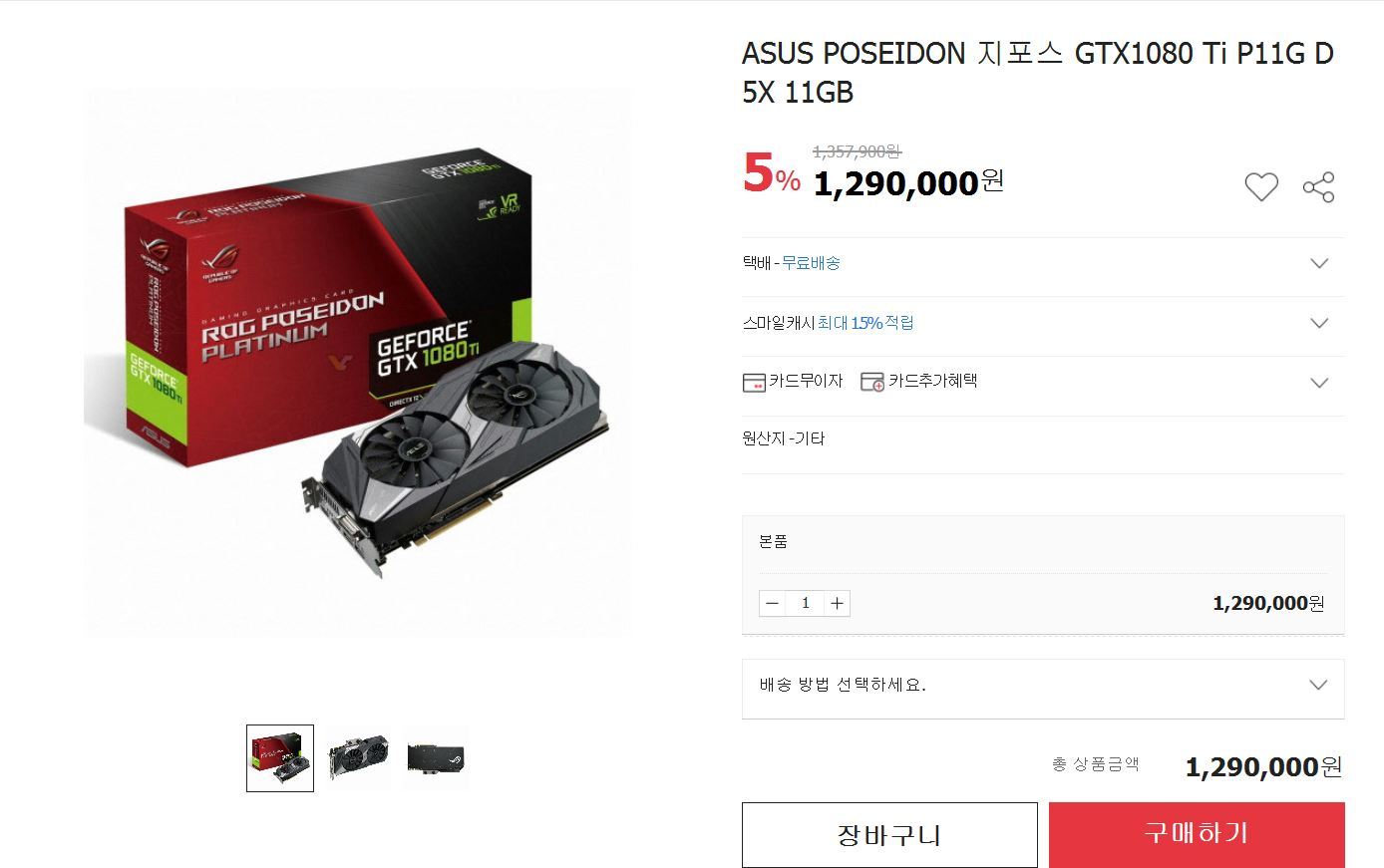Select the first box thumbnail
The image size is (1384, 868).
[280, 758]
